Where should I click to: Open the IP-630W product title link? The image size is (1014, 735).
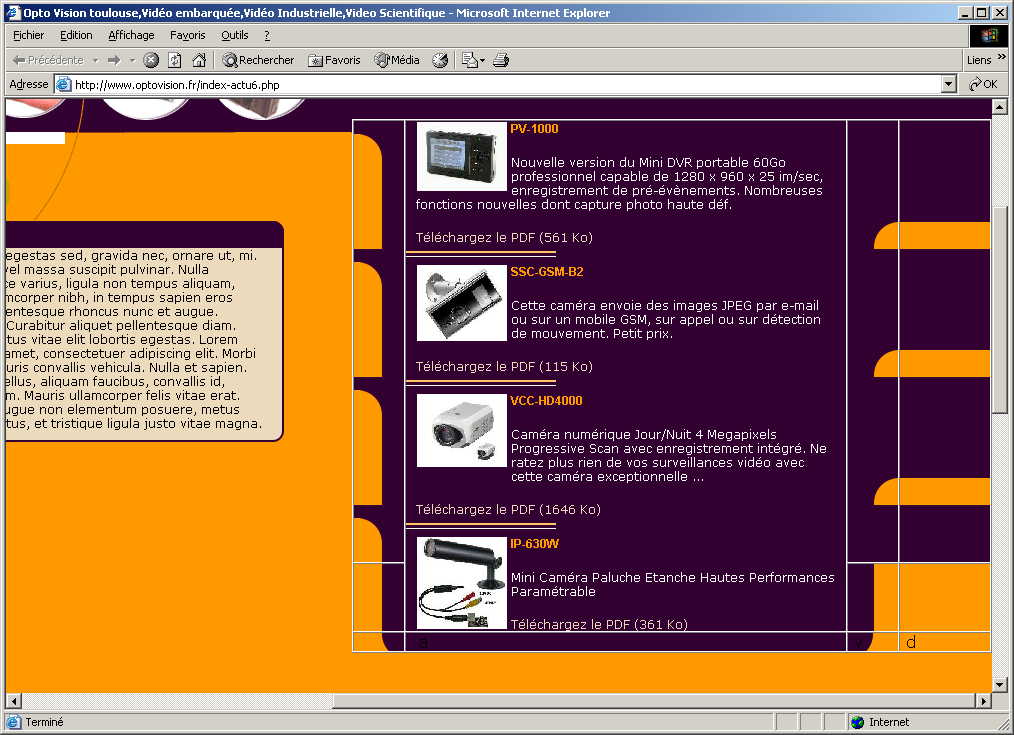click(x=534, y=544)
